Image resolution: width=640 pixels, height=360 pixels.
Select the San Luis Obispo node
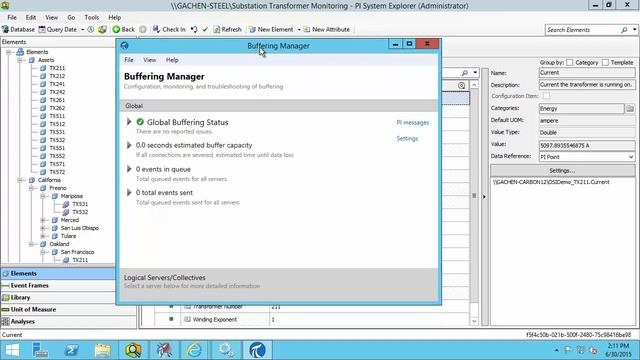click(x=80, y=228)
